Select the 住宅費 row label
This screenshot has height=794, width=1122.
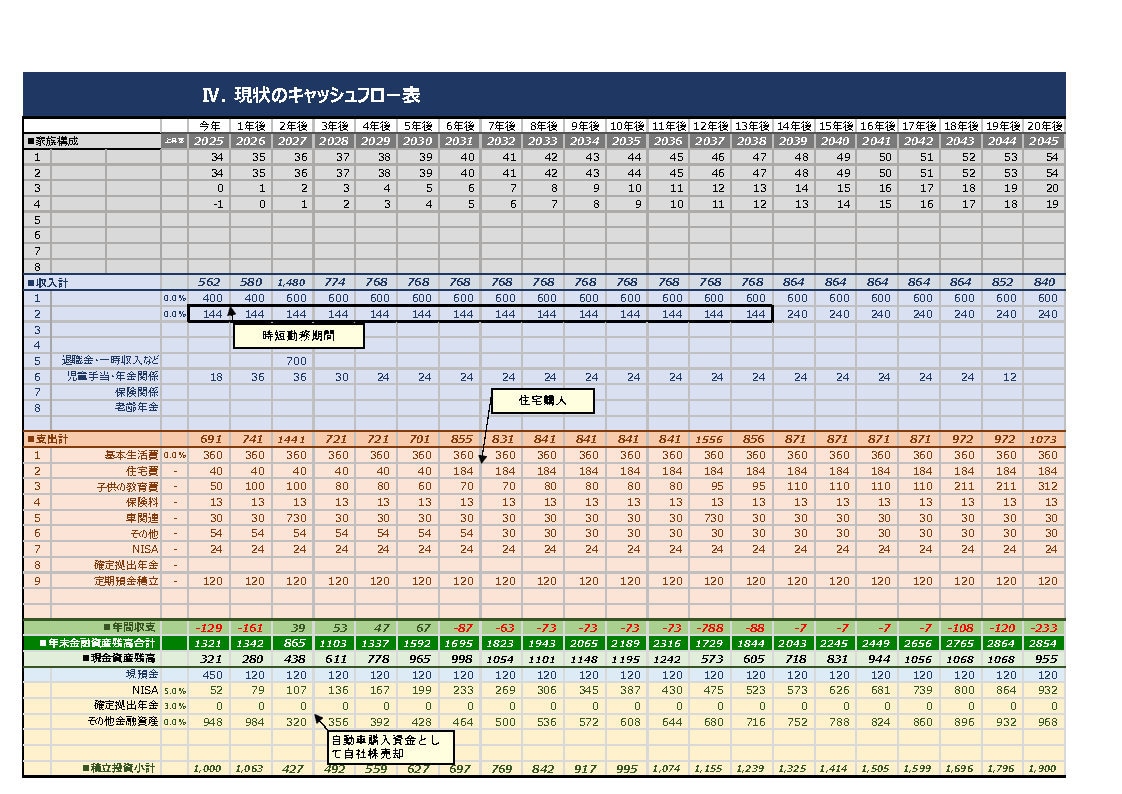(142, 471)
